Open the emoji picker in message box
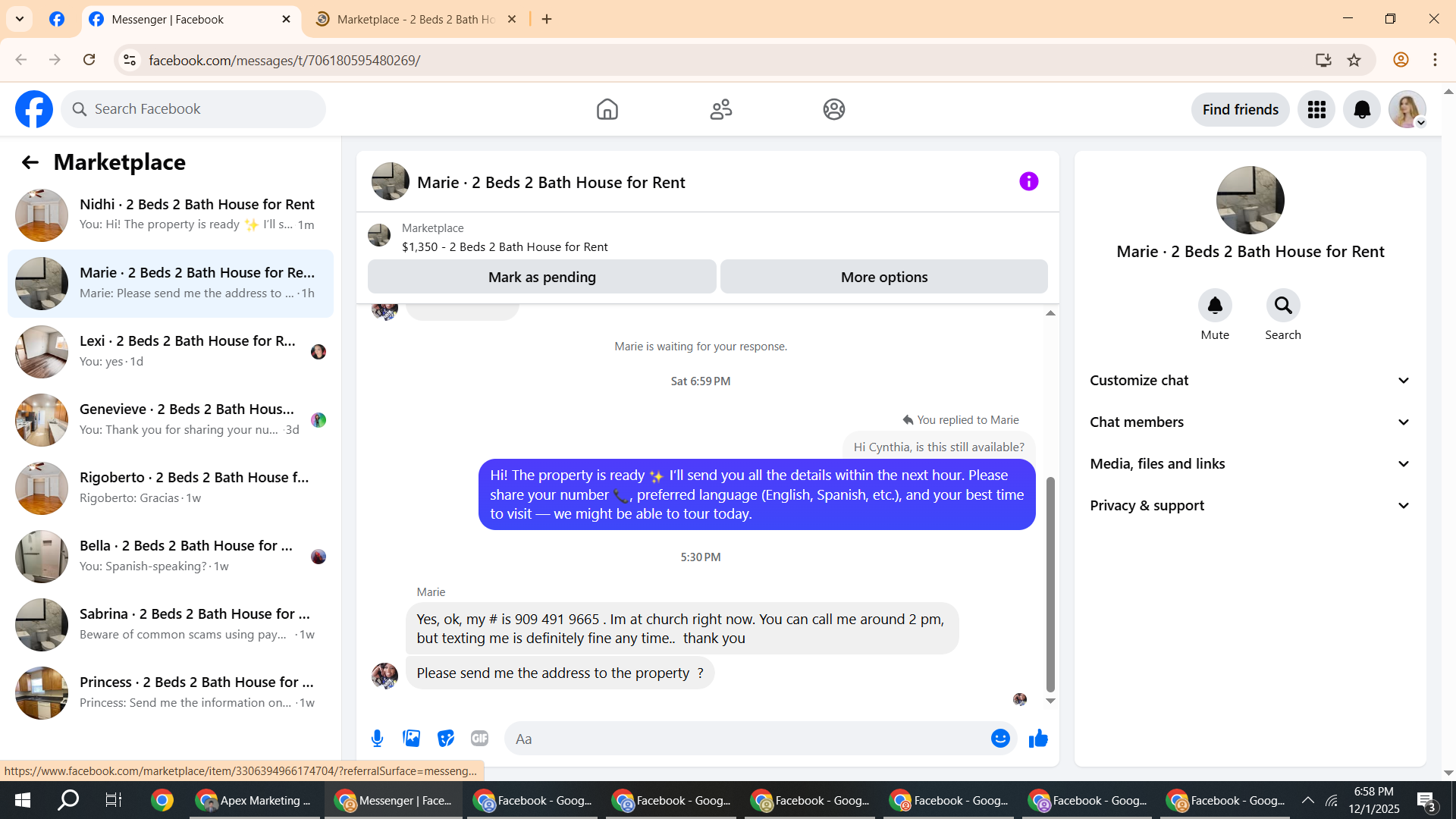 click(1000, 739)
